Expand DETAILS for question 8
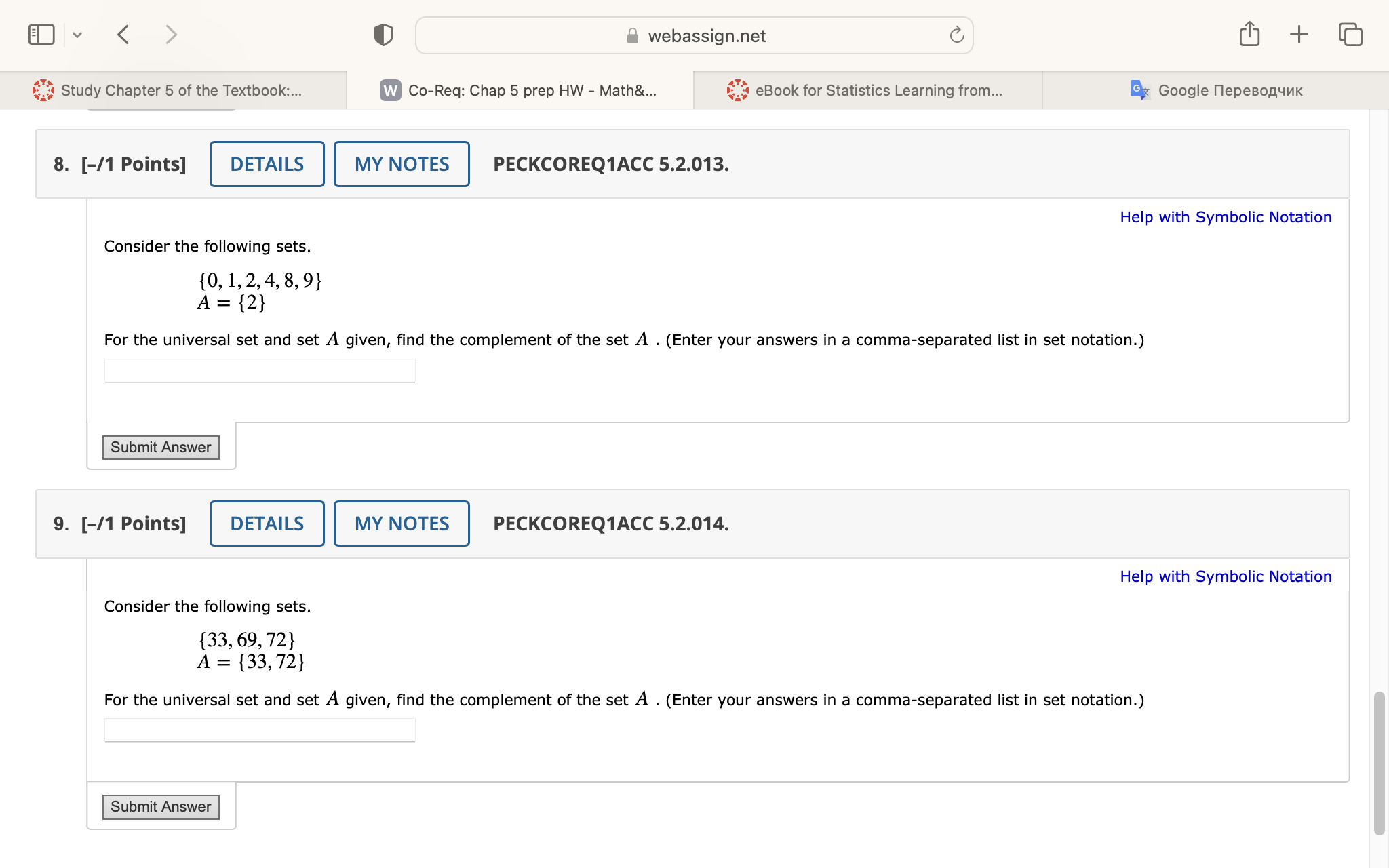 (x=267, y=164)
